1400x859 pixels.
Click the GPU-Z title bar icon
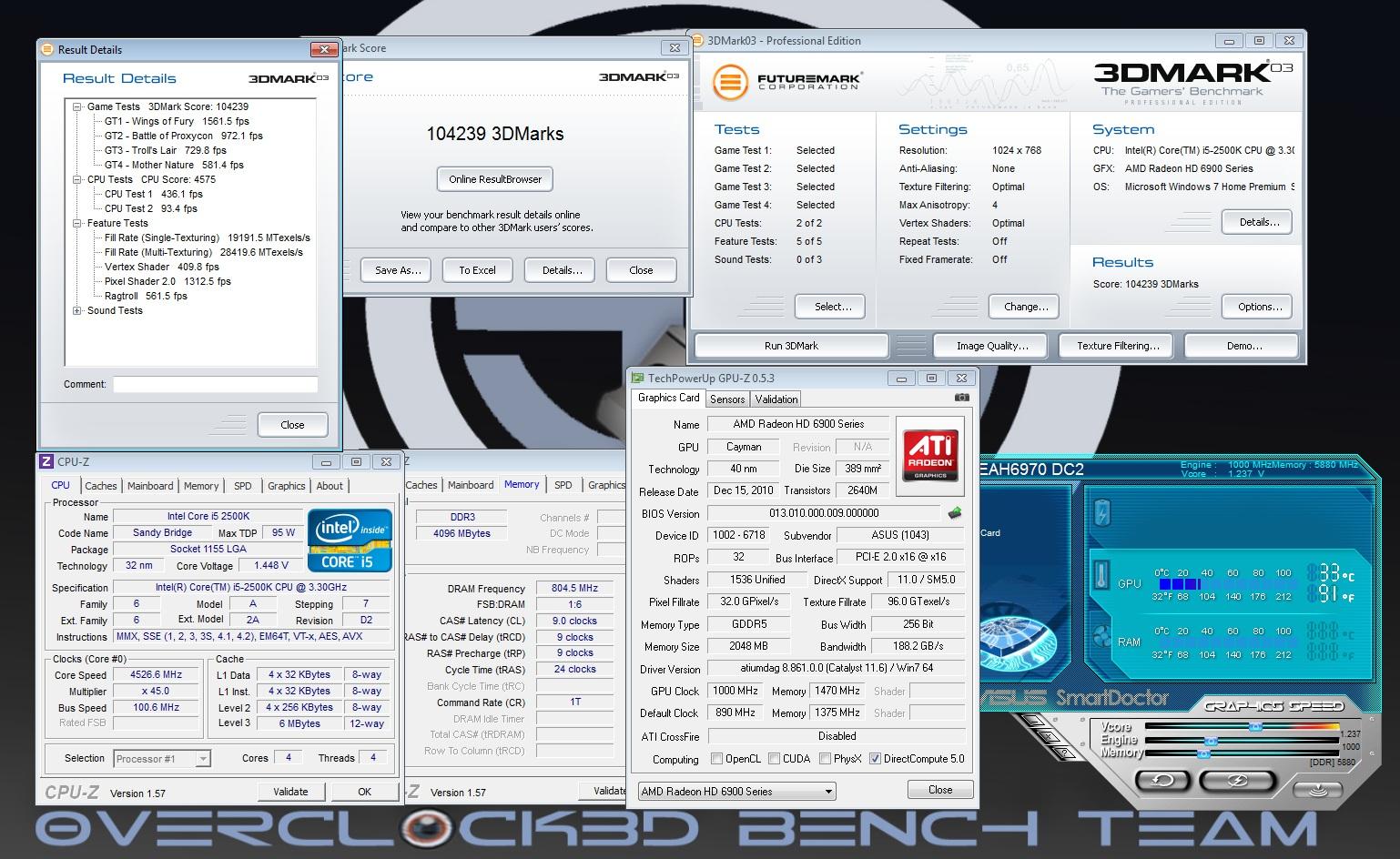638,378
